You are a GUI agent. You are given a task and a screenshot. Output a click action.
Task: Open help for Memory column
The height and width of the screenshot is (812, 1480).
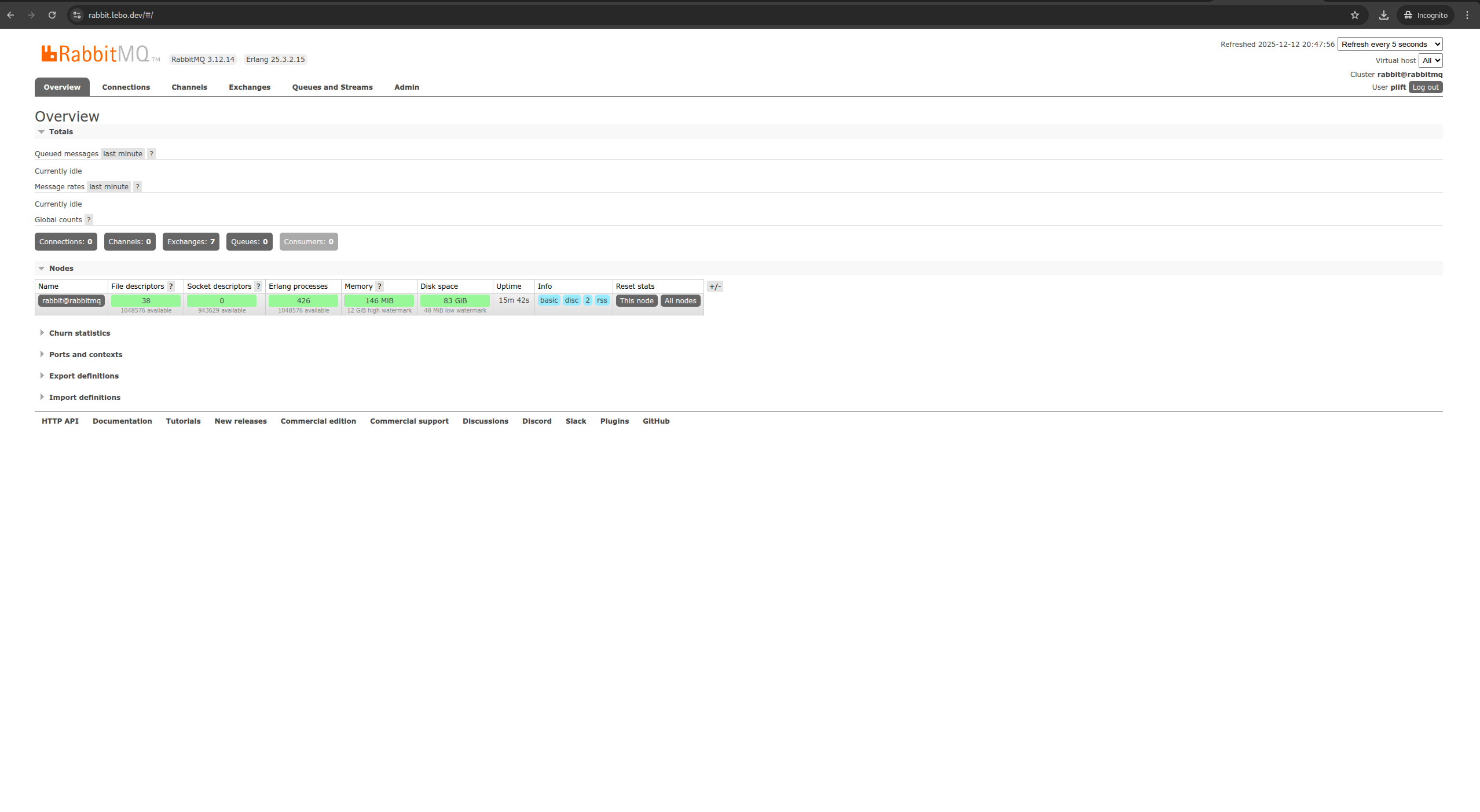(380, 286)
